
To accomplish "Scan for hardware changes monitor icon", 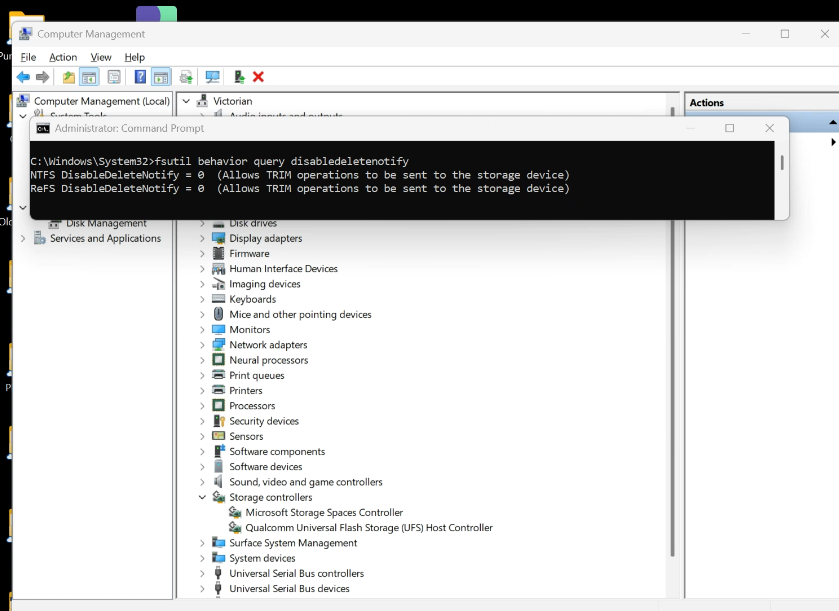I will point(212,77).
